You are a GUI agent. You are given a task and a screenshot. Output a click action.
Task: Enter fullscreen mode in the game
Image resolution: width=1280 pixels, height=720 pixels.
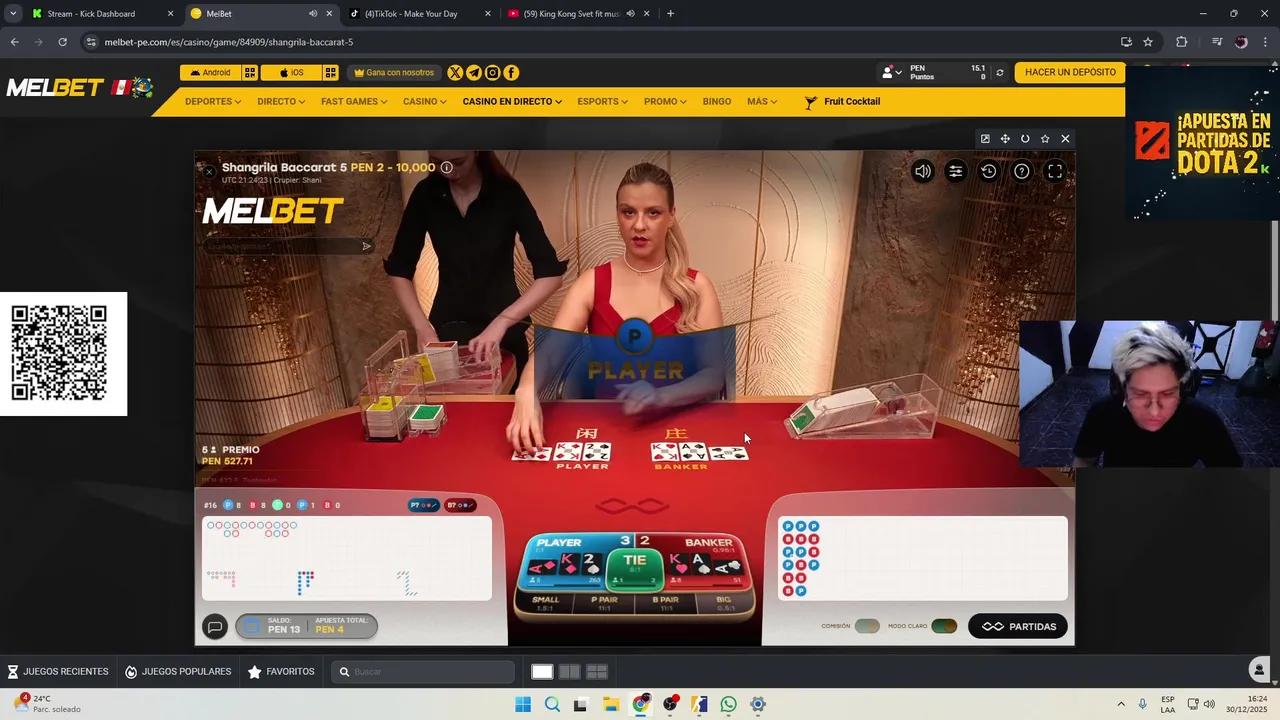click(x=1055, y=171)
